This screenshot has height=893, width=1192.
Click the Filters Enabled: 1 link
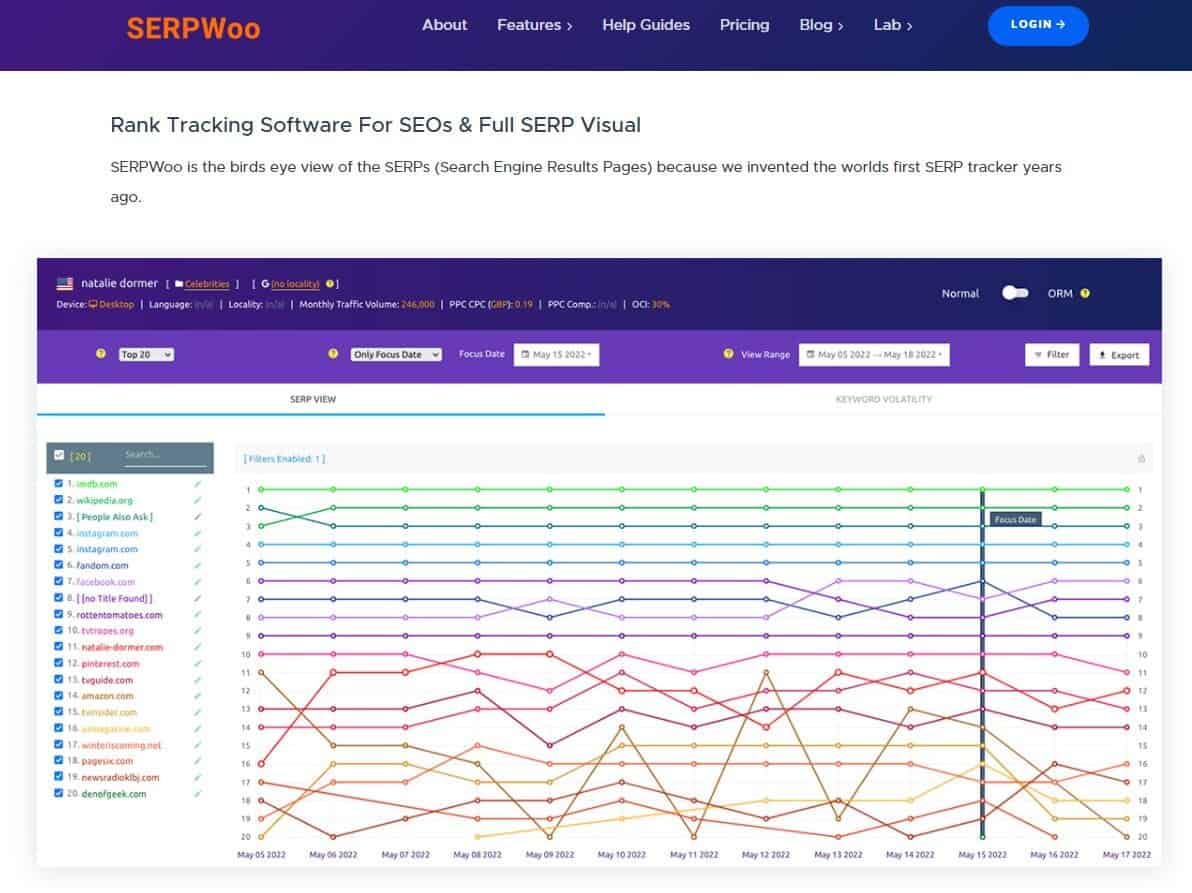tap(284, 459)
